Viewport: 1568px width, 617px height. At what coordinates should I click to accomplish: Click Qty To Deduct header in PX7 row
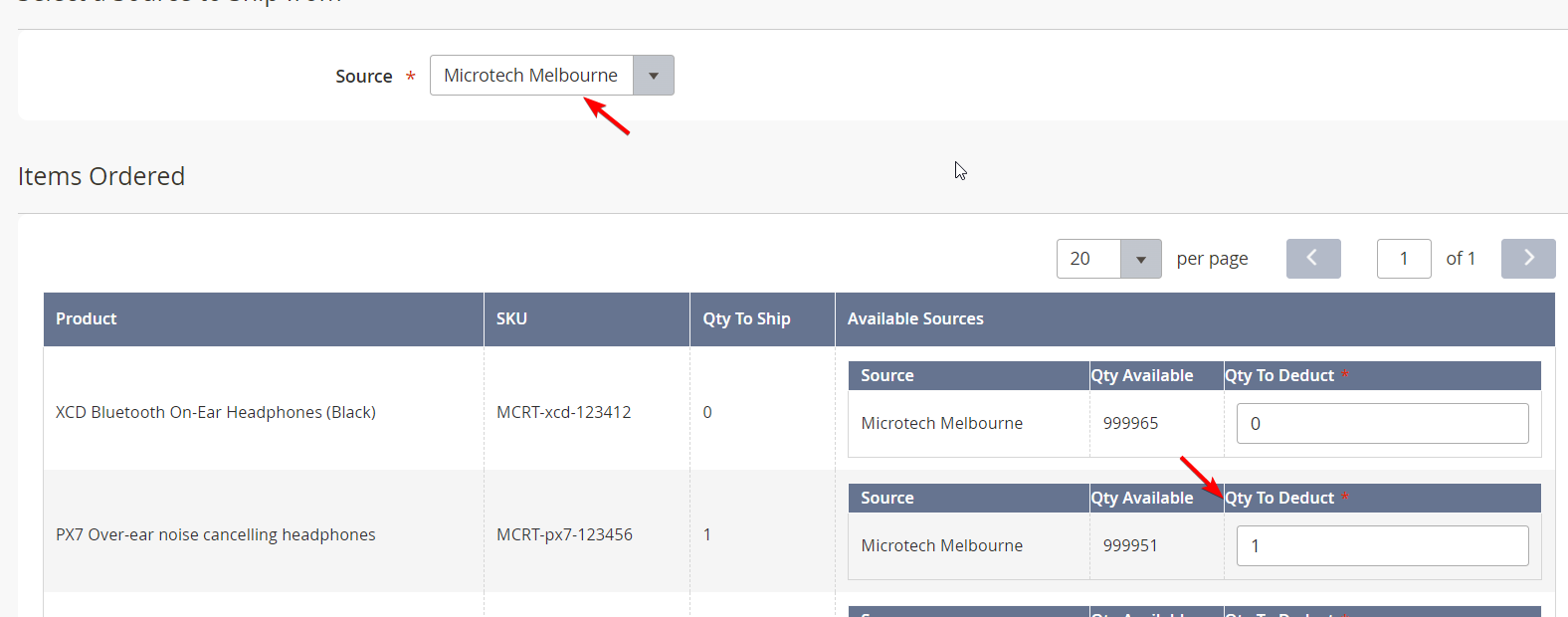coord(1279,498)
